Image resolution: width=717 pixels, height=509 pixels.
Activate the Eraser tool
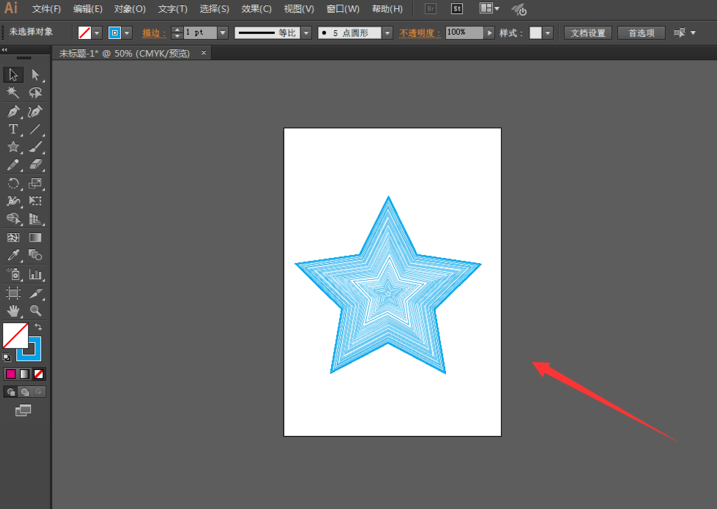36,165
